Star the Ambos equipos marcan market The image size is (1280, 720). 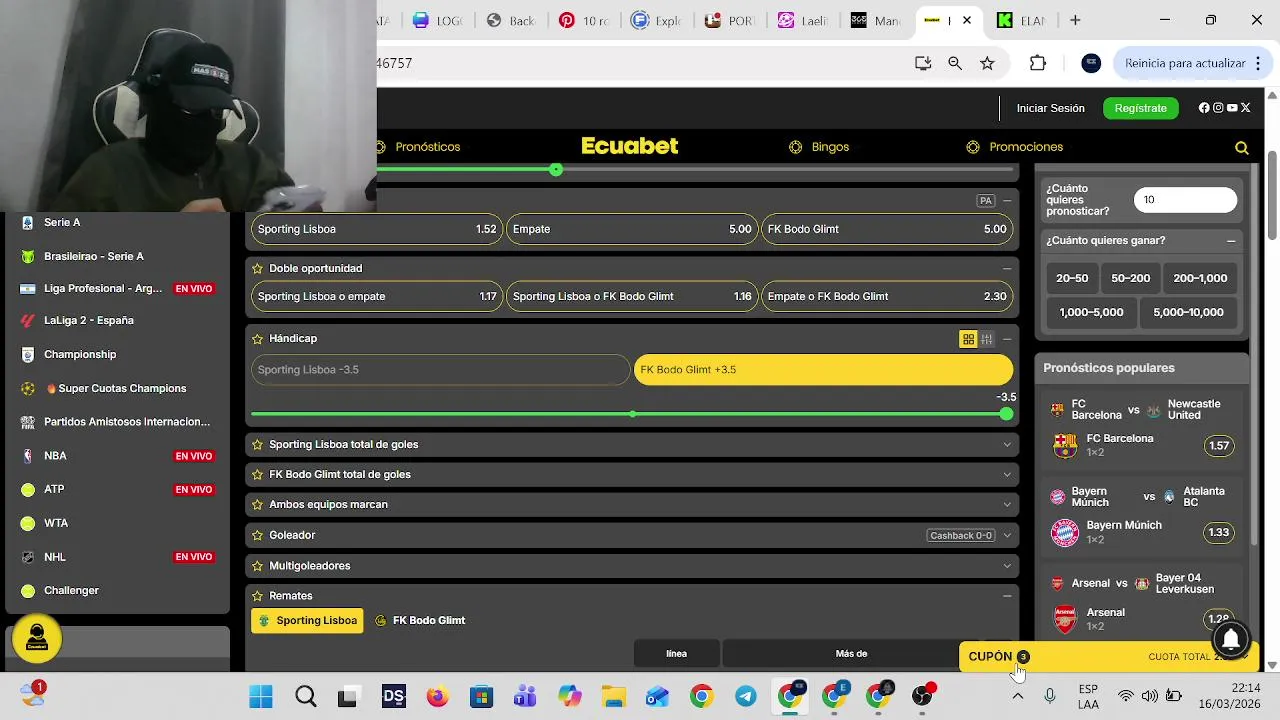pos(258,504)
